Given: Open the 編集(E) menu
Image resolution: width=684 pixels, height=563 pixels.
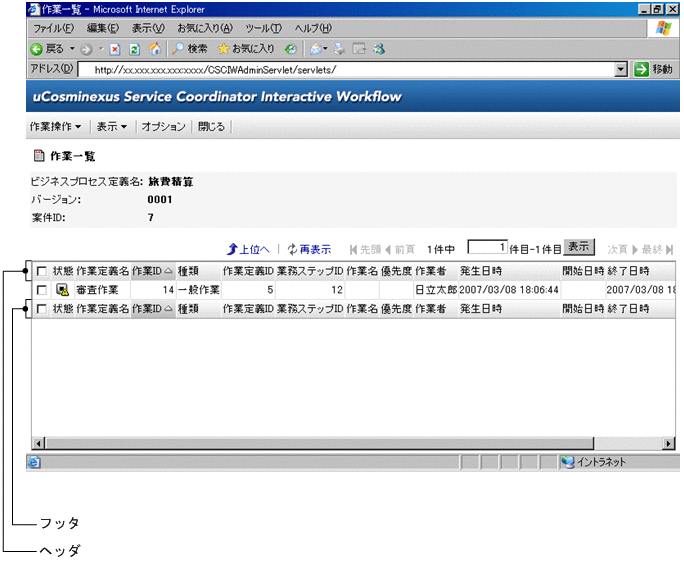Looking at the screenshot, I should click(x=103, y=28).
